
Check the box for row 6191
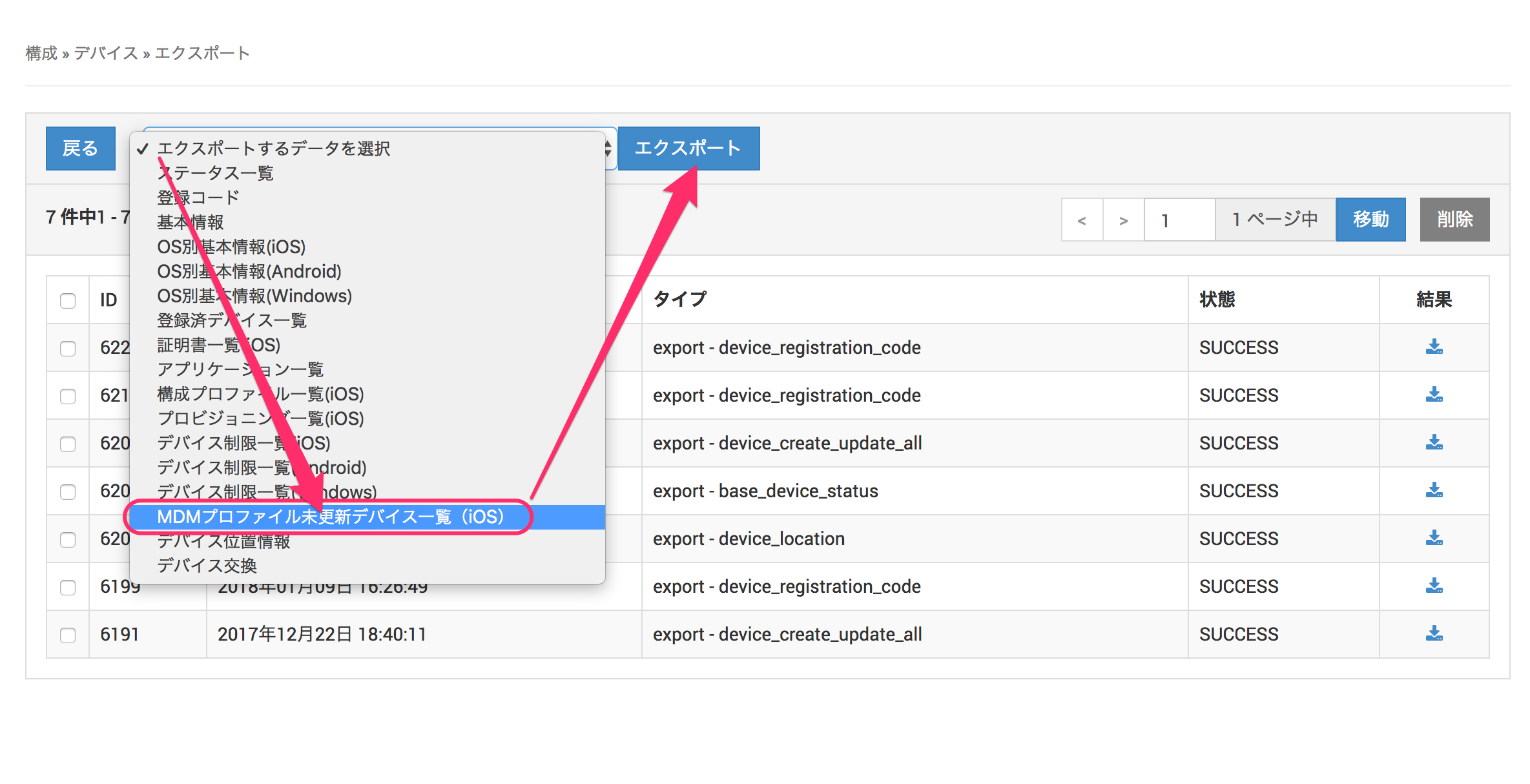click(x=68, y=635)
